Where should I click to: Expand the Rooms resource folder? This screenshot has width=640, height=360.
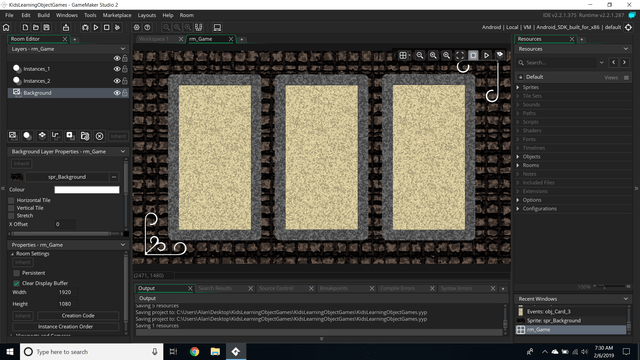518,165
